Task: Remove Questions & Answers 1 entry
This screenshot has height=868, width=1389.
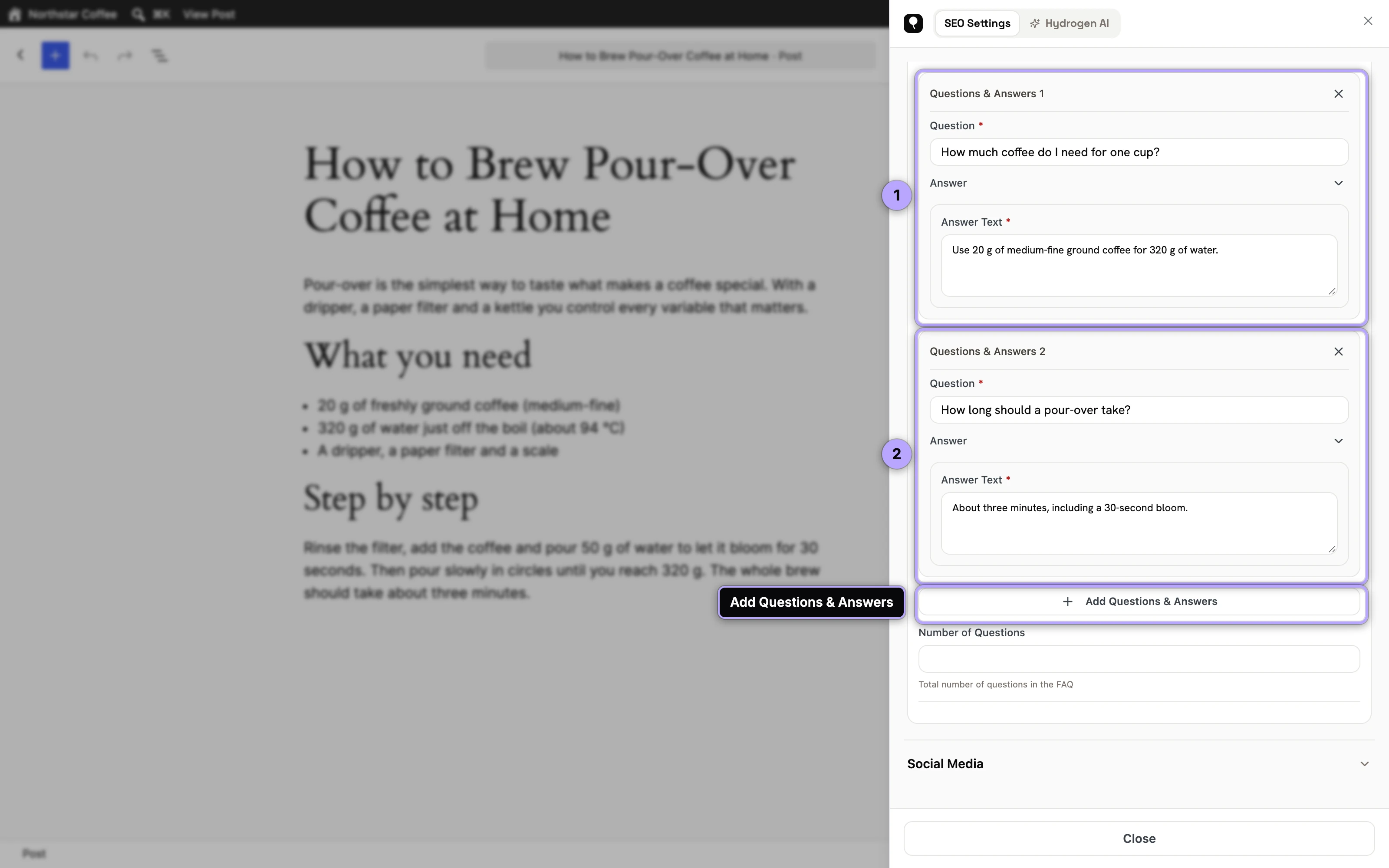Action: click(x=1339, y=94)
